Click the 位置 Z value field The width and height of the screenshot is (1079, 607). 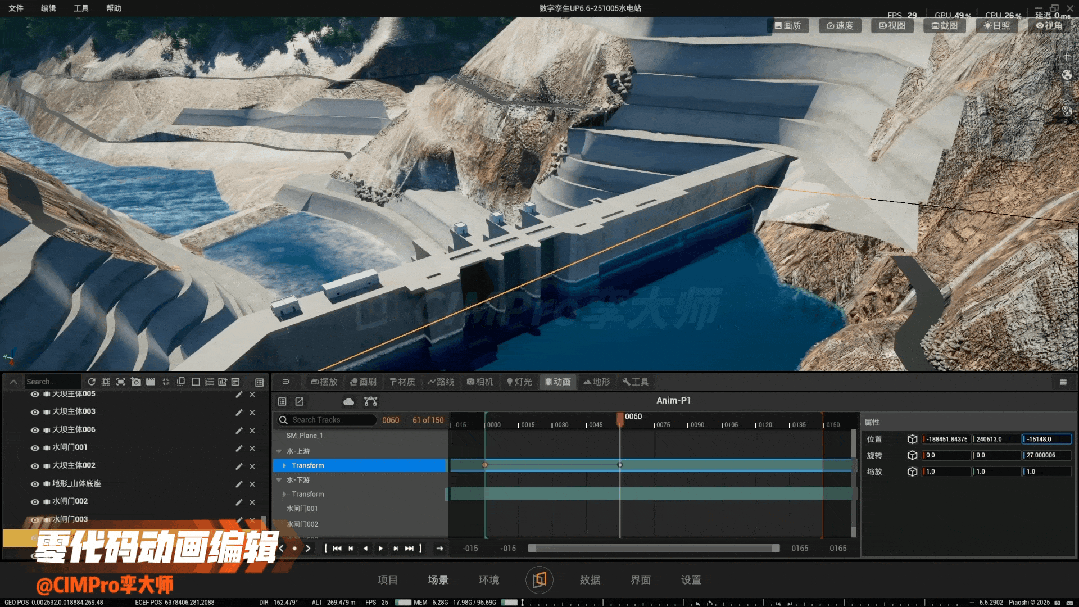1047,438
